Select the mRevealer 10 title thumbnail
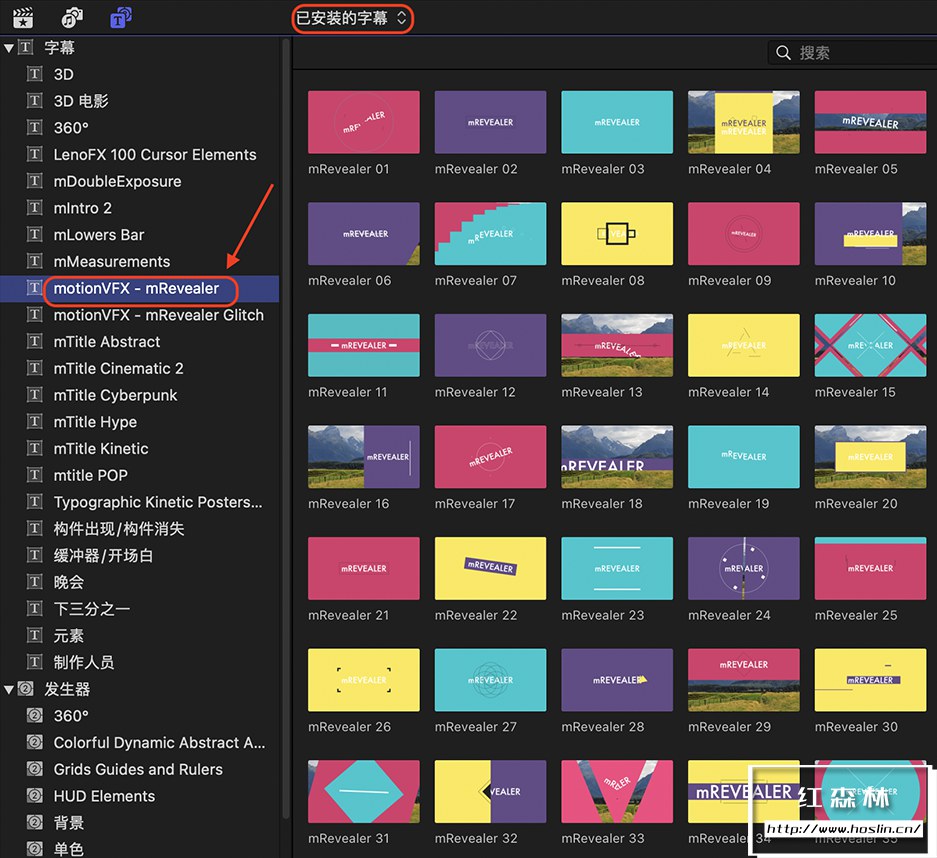 tap(870, 234)
